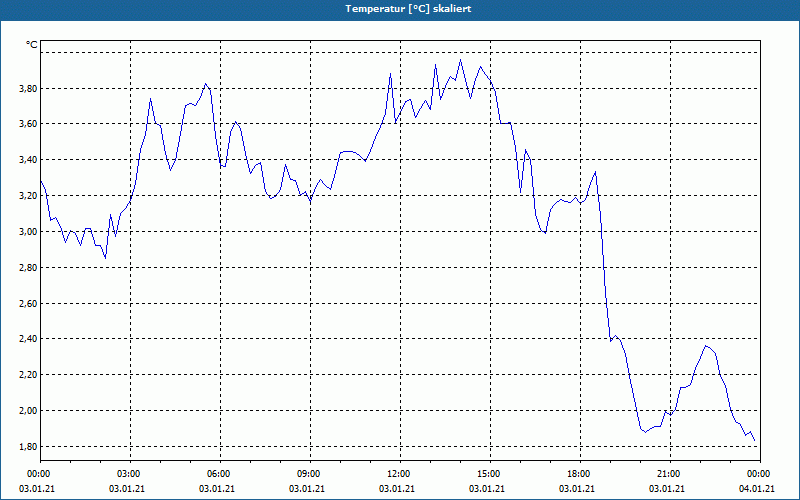This screenshot has width=800, height=500.
Task: Click the 3,20 y-axis label
Action: point(29,196)
